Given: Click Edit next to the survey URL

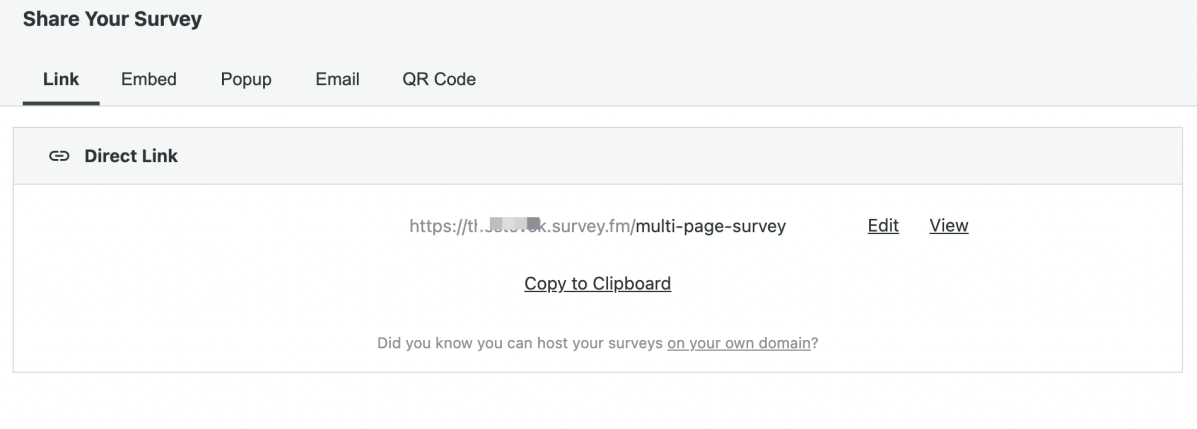Looking at the screenshot, I should [x=883, y=226].
